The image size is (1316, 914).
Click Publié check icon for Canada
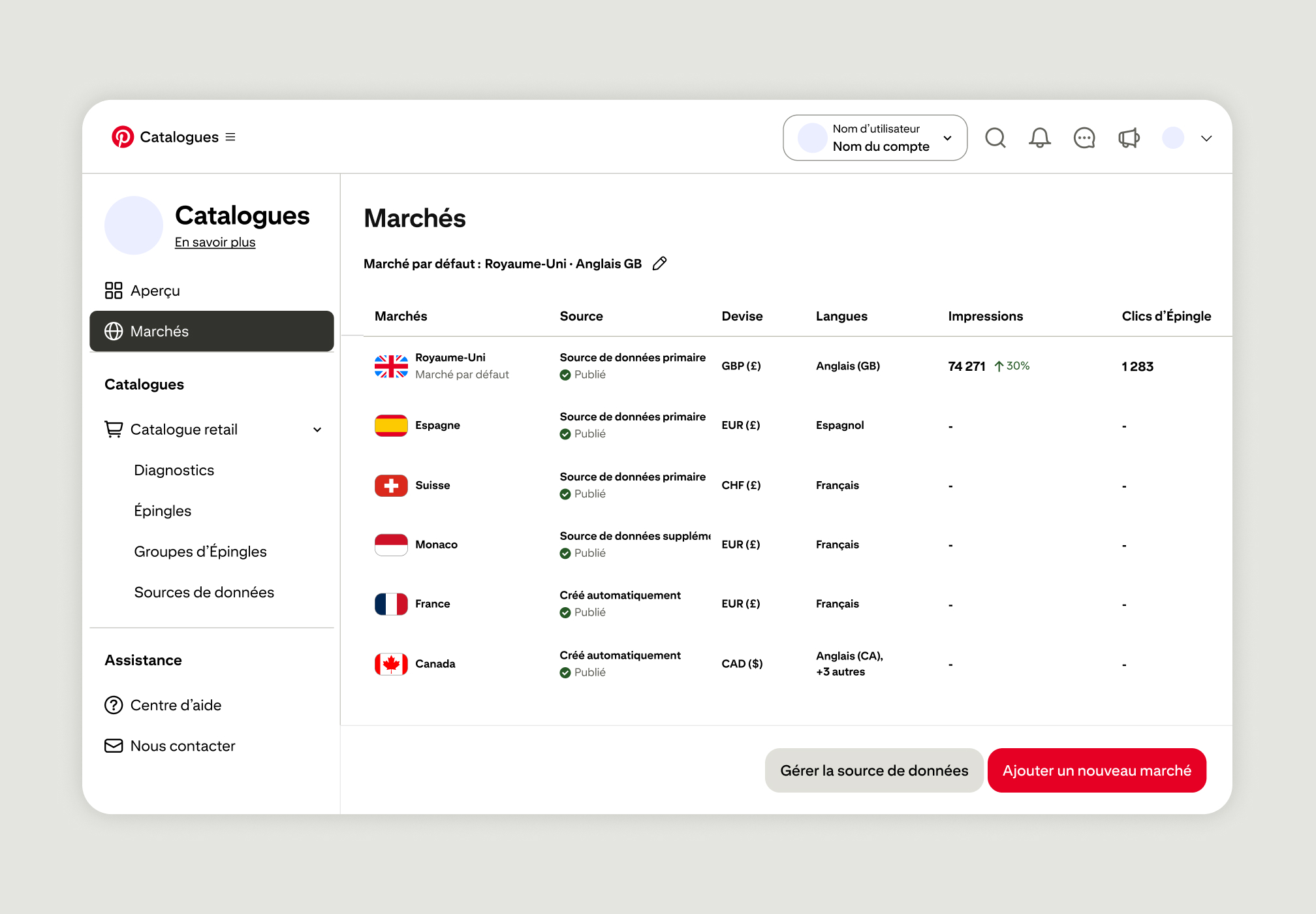click(x=565, y=673)
